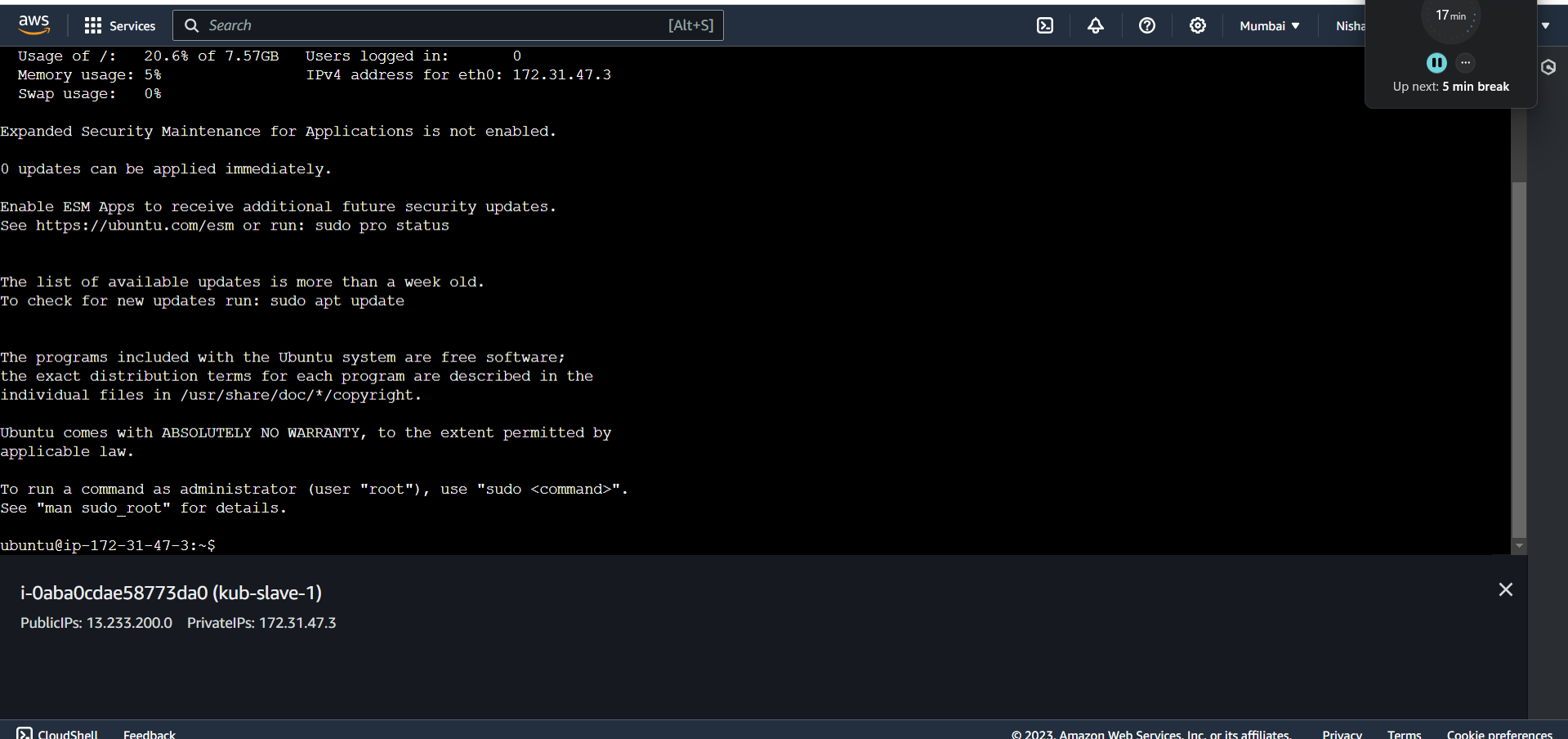
Task: Open the Services grid menu
Action: [x=119, y=25]
